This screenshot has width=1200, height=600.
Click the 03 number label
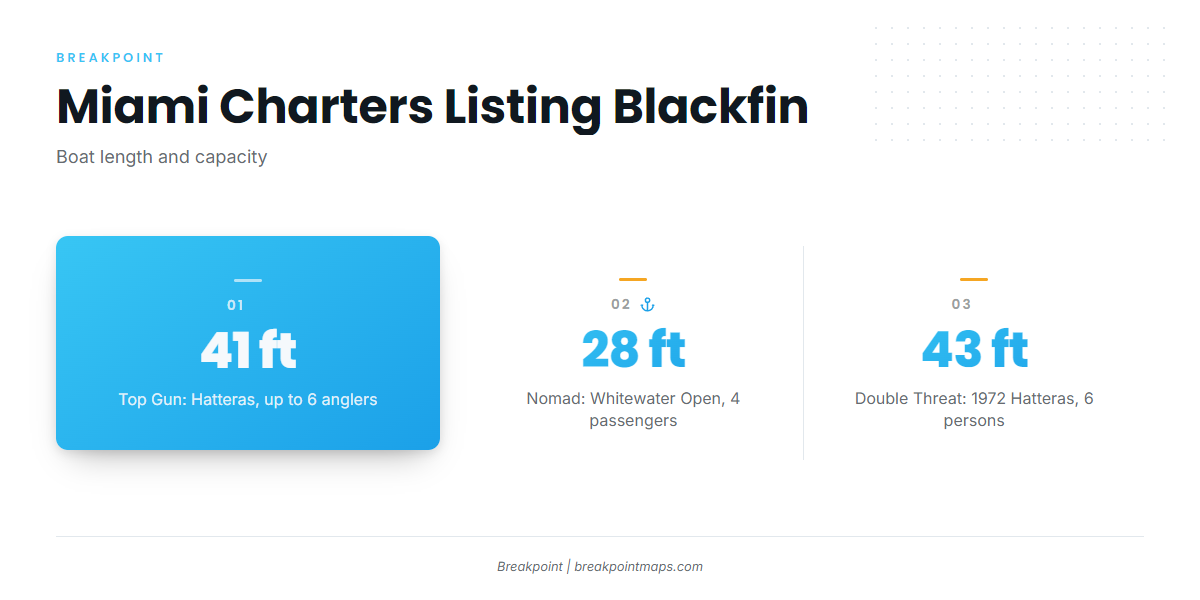pyautogui.click(x=961, y=304)
